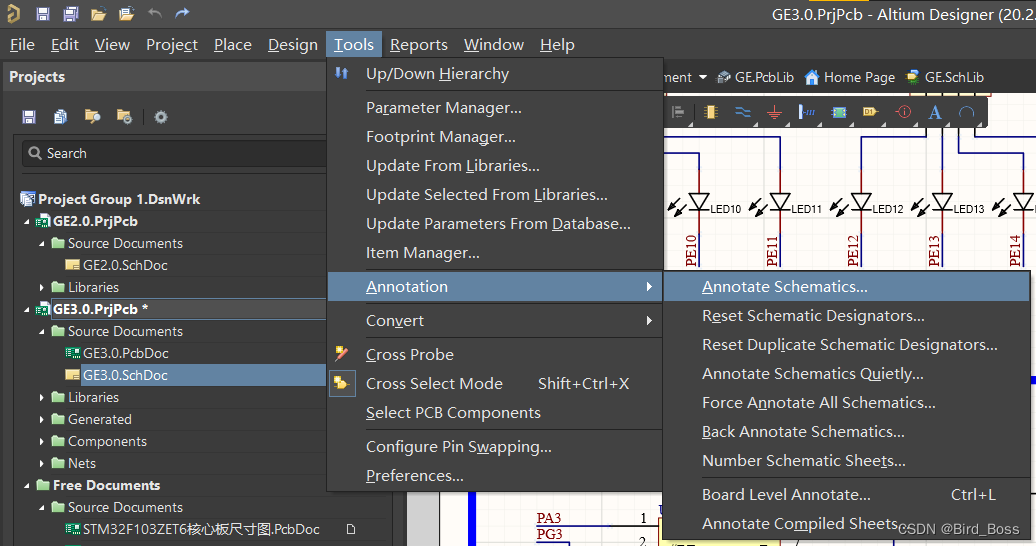Screen dimensions: 1036x546
Task: Click the Open Project icon in the title bar
Action: 126,13
